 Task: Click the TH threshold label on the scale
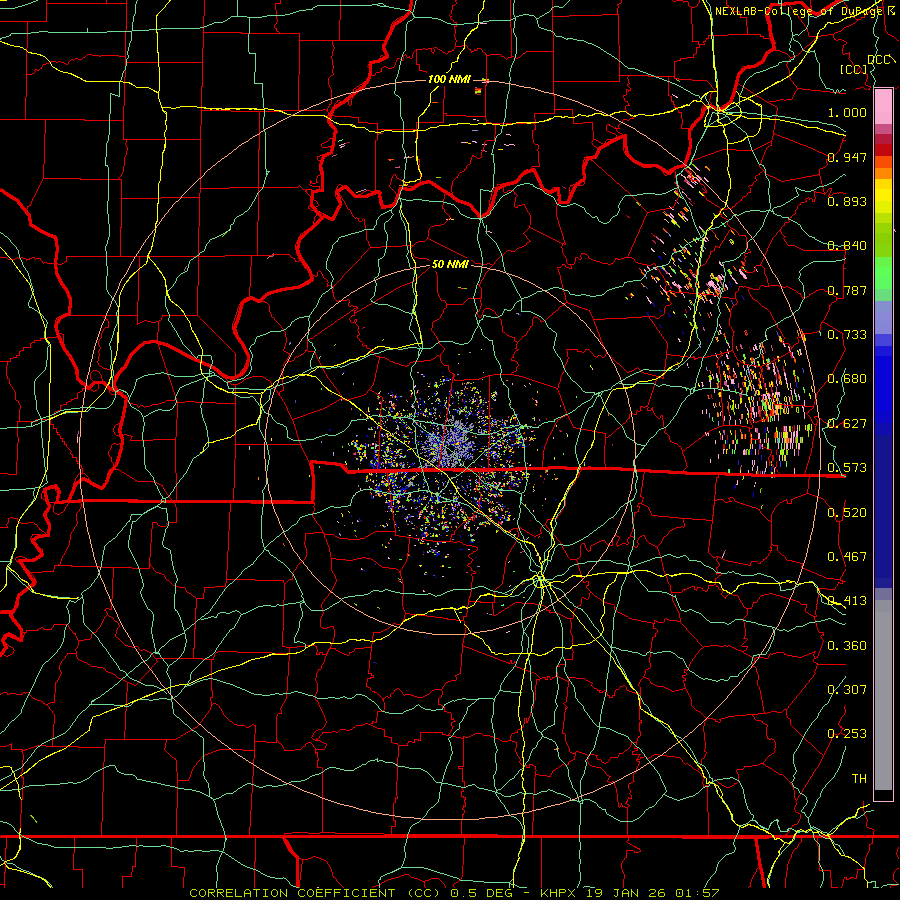(859, 779)
